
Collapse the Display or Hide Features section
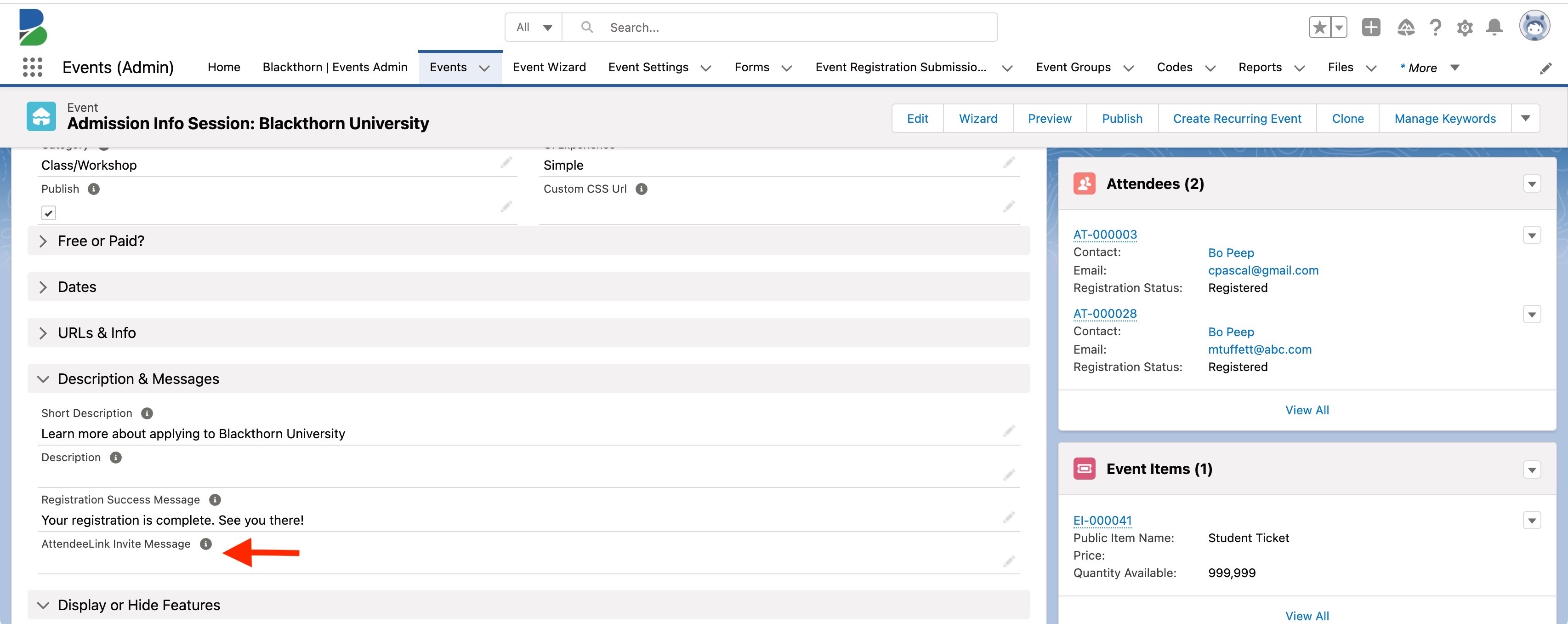[x=528, y=605]
